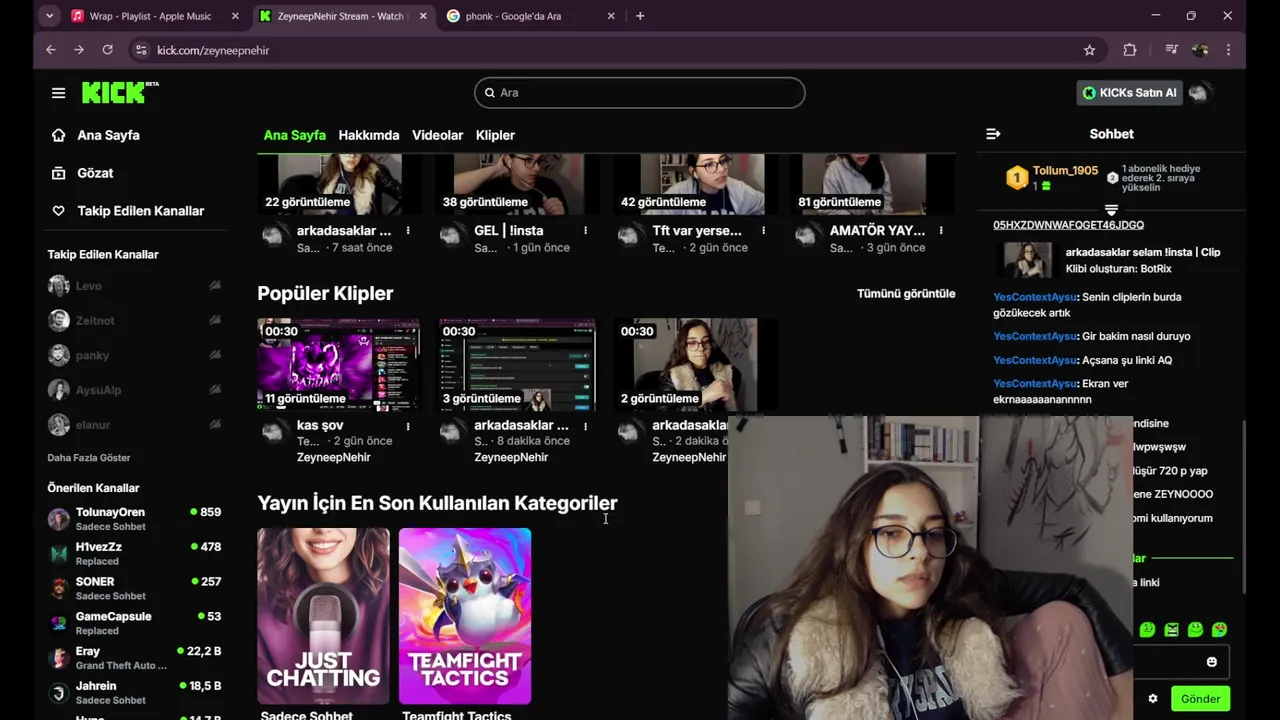Open Chrome three-dot menu
The height and width of the screenshot is (720, 1280).
[x=1228, y=50]
